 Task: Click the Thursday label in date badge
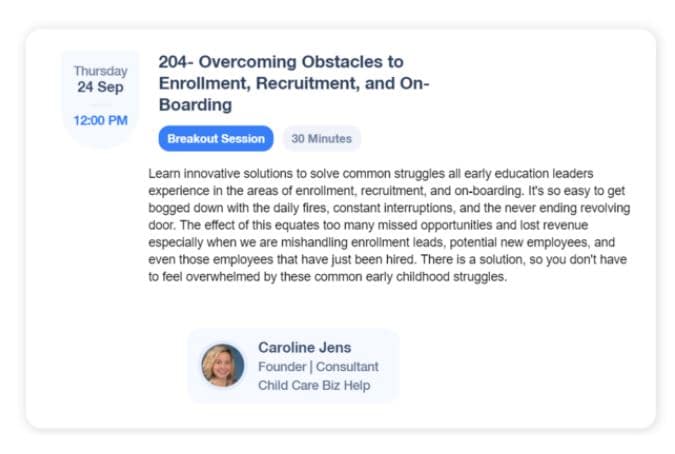[x=100, y=71]
